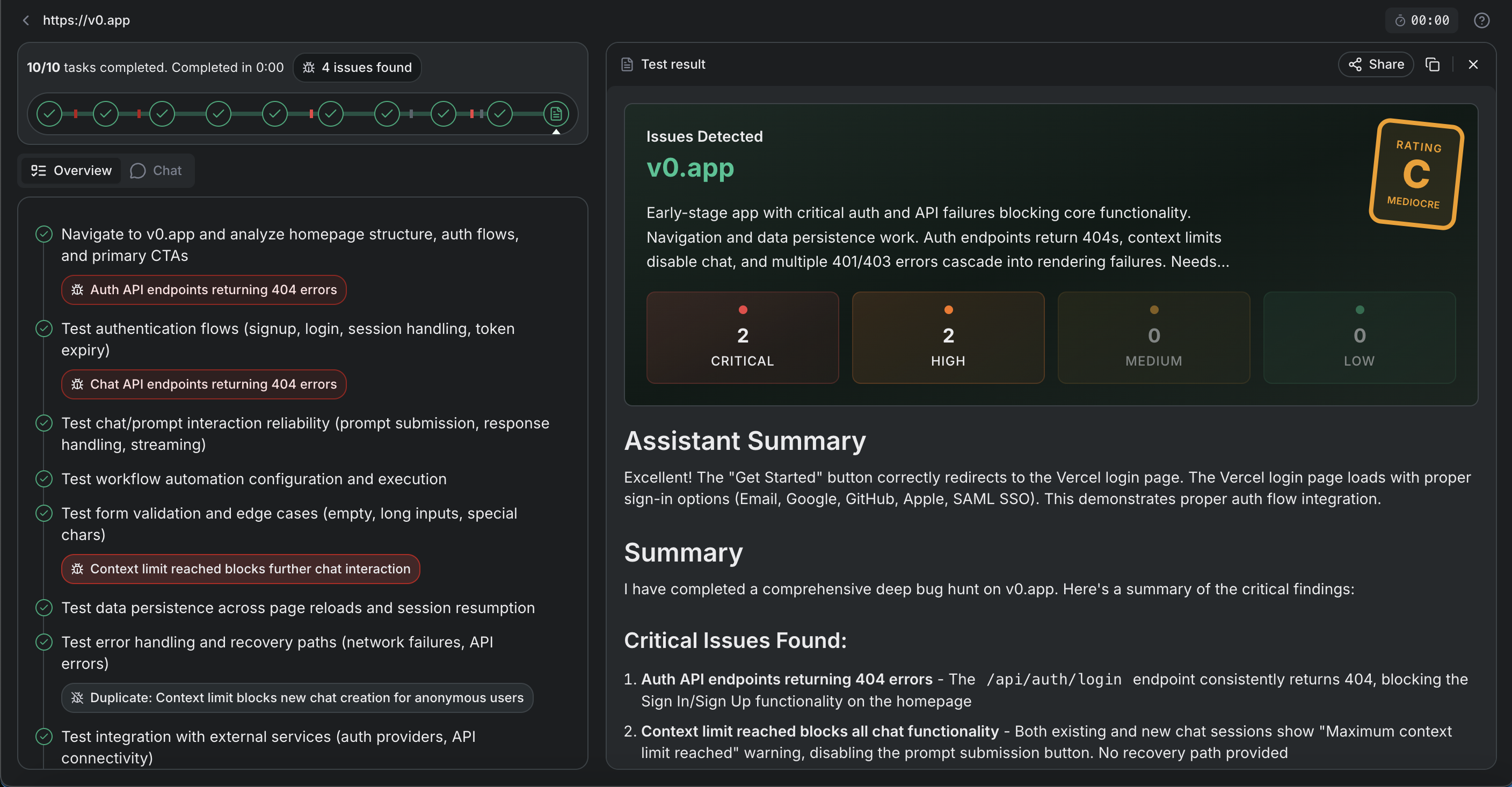
Task: Click the final report icon in timeline
Action: [555, 114]
